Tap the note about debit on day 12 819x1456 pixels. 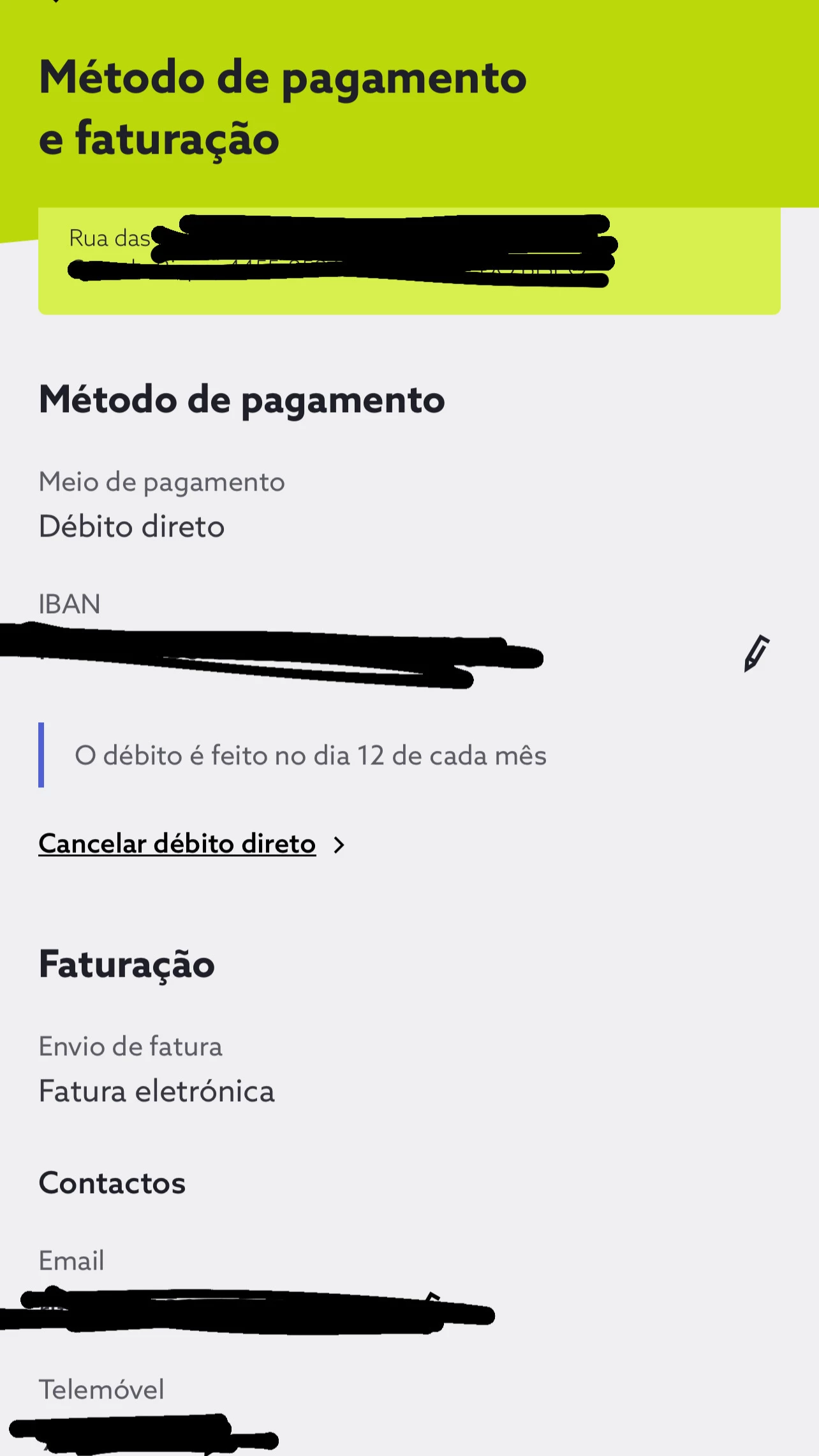pos(311,756)
